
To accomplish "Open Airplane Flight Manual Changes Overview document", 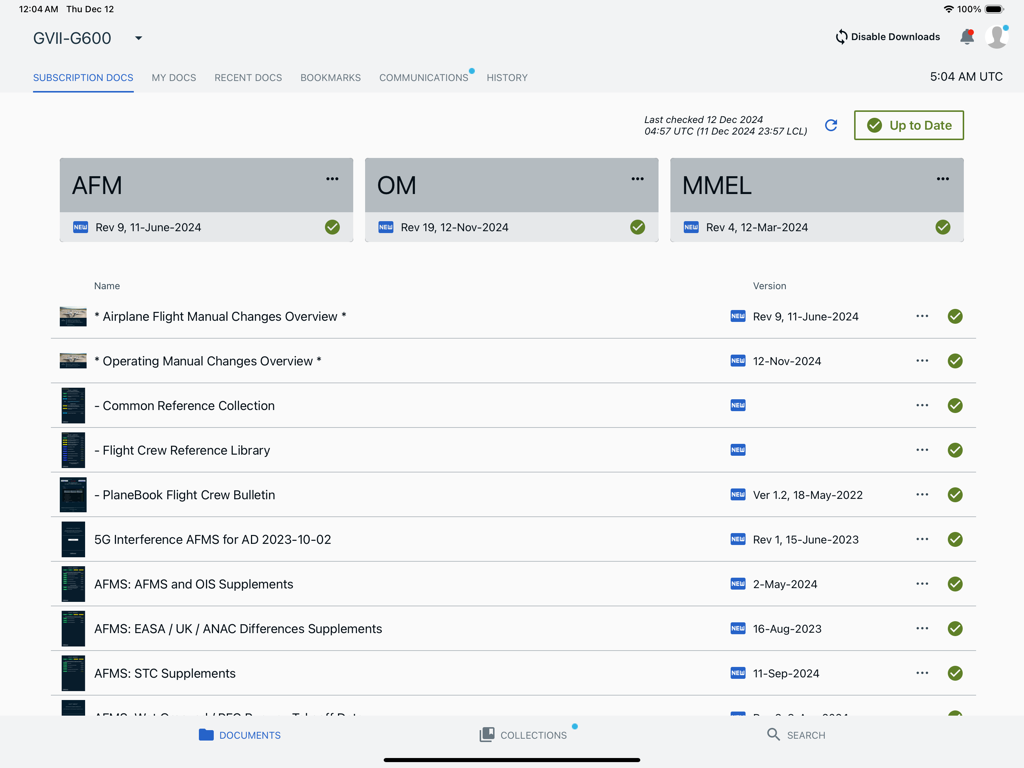I will tap(220, 316).
